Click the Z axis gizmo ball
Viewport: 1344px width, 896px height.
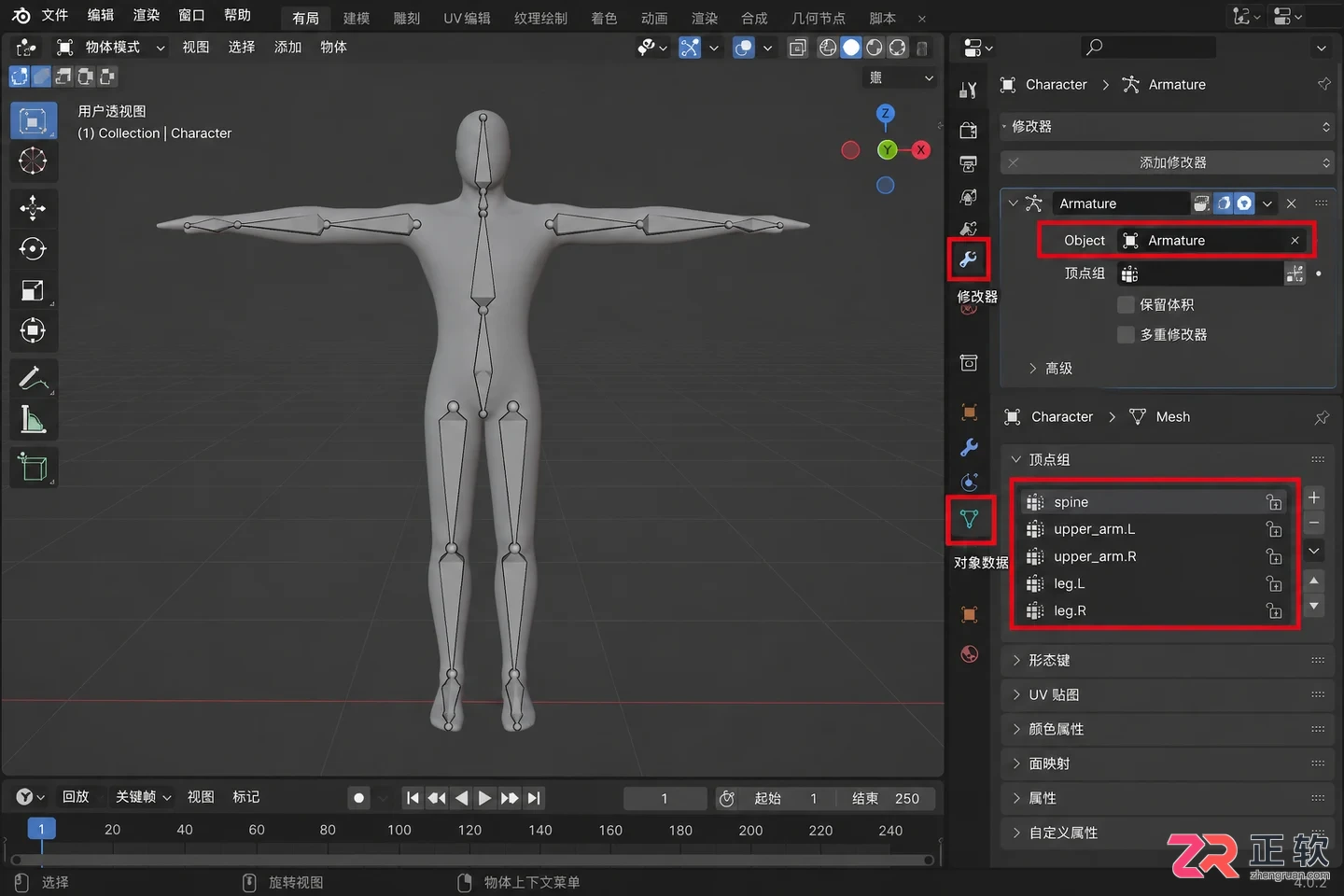(x=885, y=114)
